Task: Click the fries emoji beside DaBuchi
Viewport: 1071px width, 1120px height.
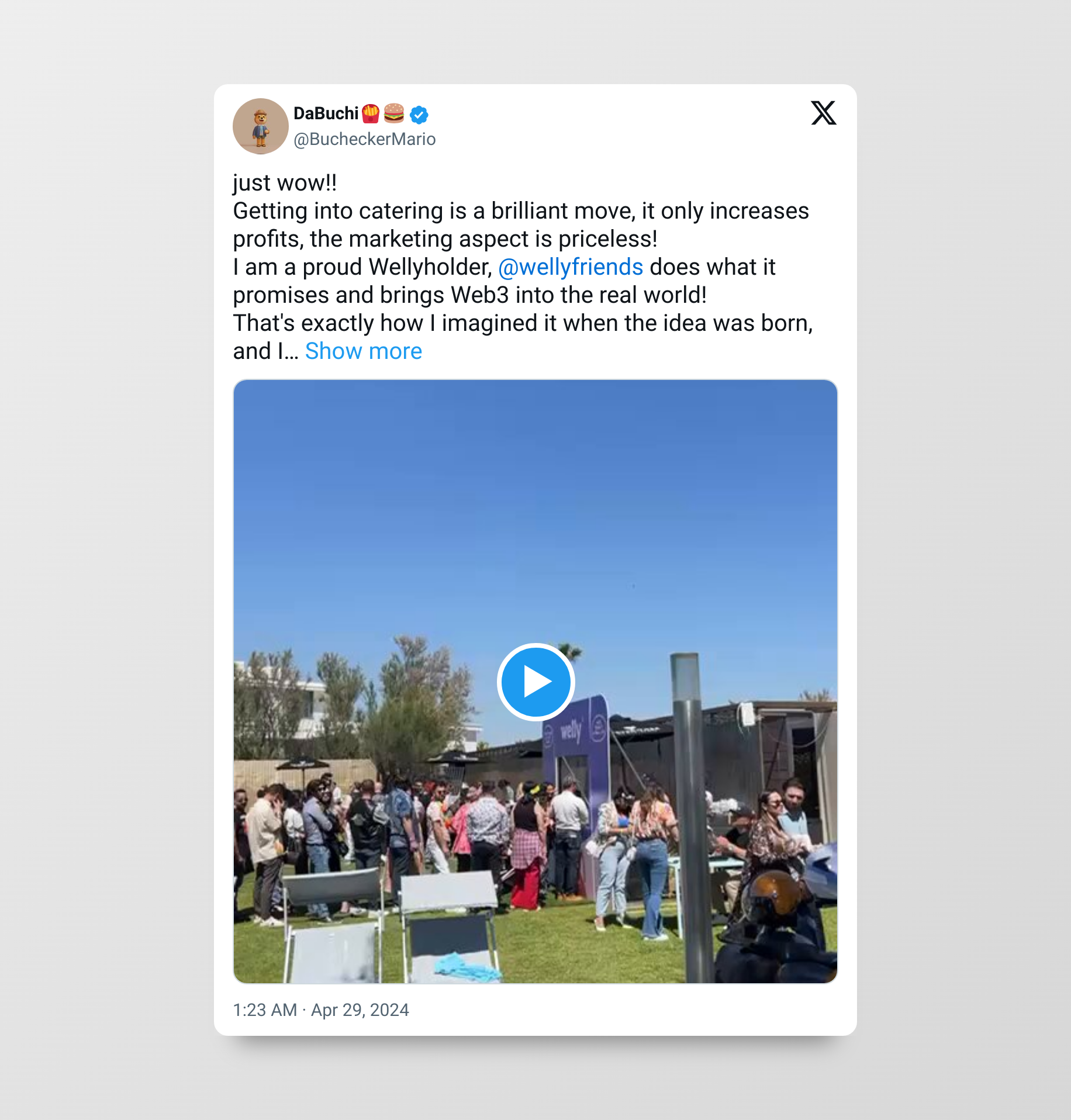Action: (371, 113)
